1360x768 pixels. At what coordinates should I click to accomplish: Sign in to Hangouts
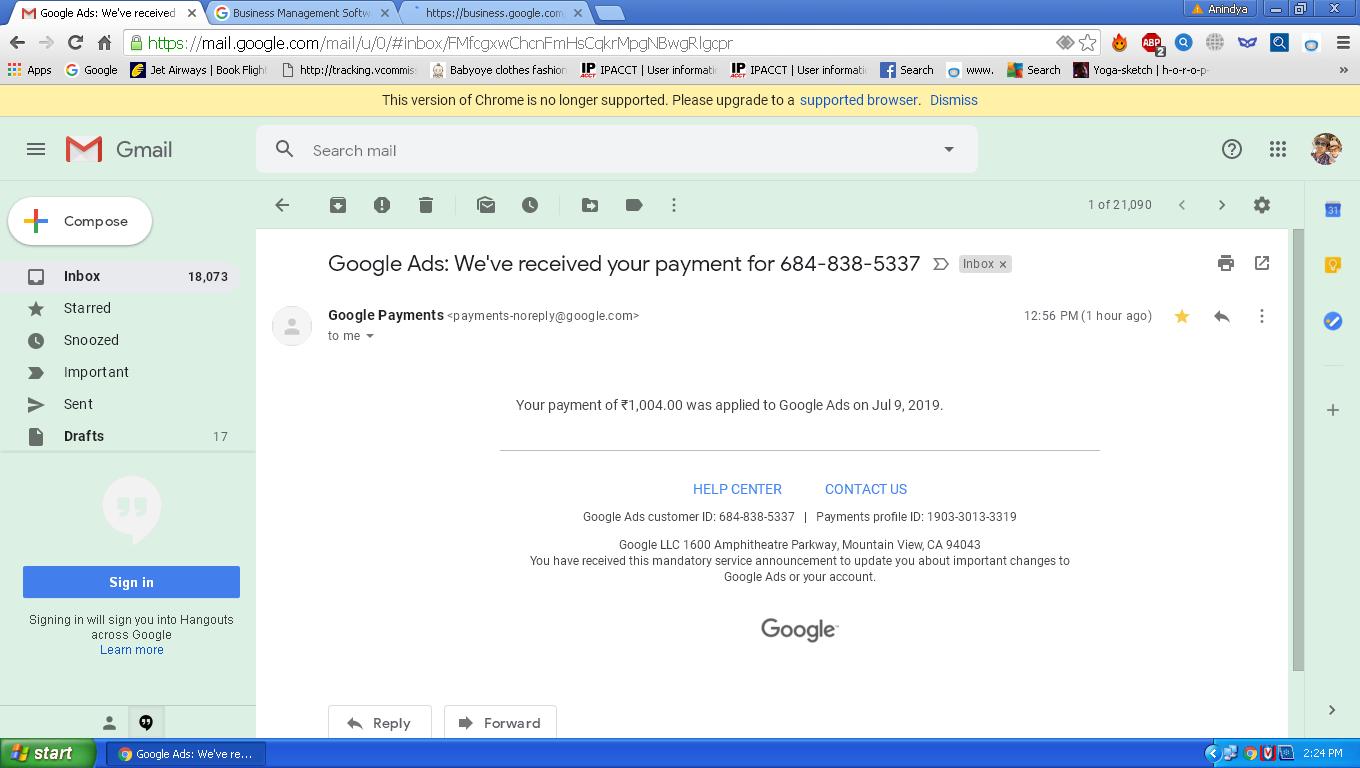coord(131,582)
